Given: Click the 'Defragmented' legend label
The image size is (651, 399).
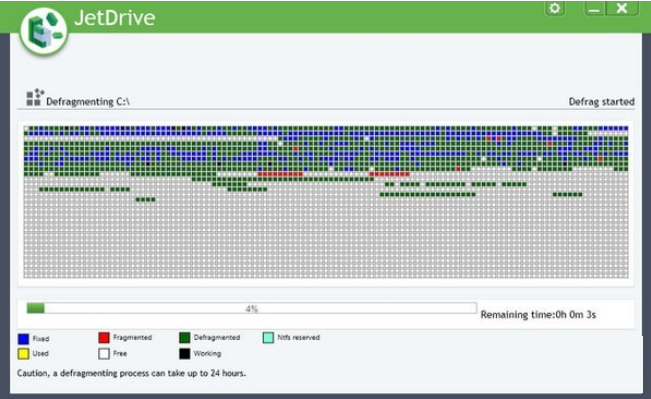Looking at the screenshot, I should [x=217, y=338].
